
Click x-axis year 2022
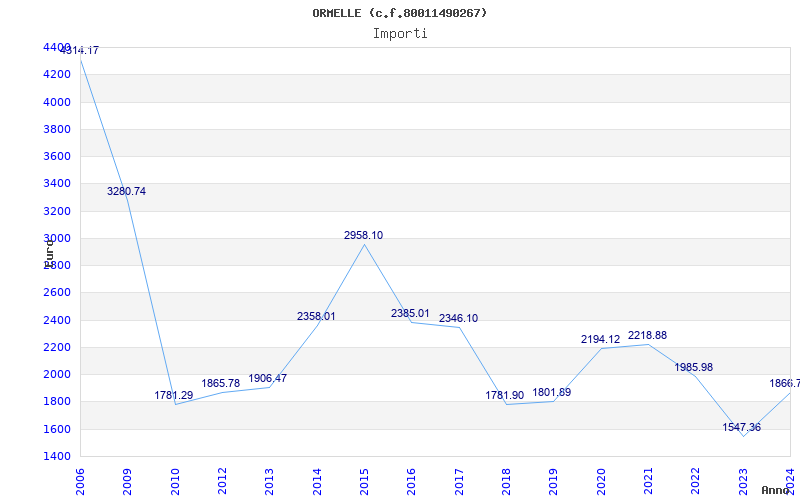[695, 481]
